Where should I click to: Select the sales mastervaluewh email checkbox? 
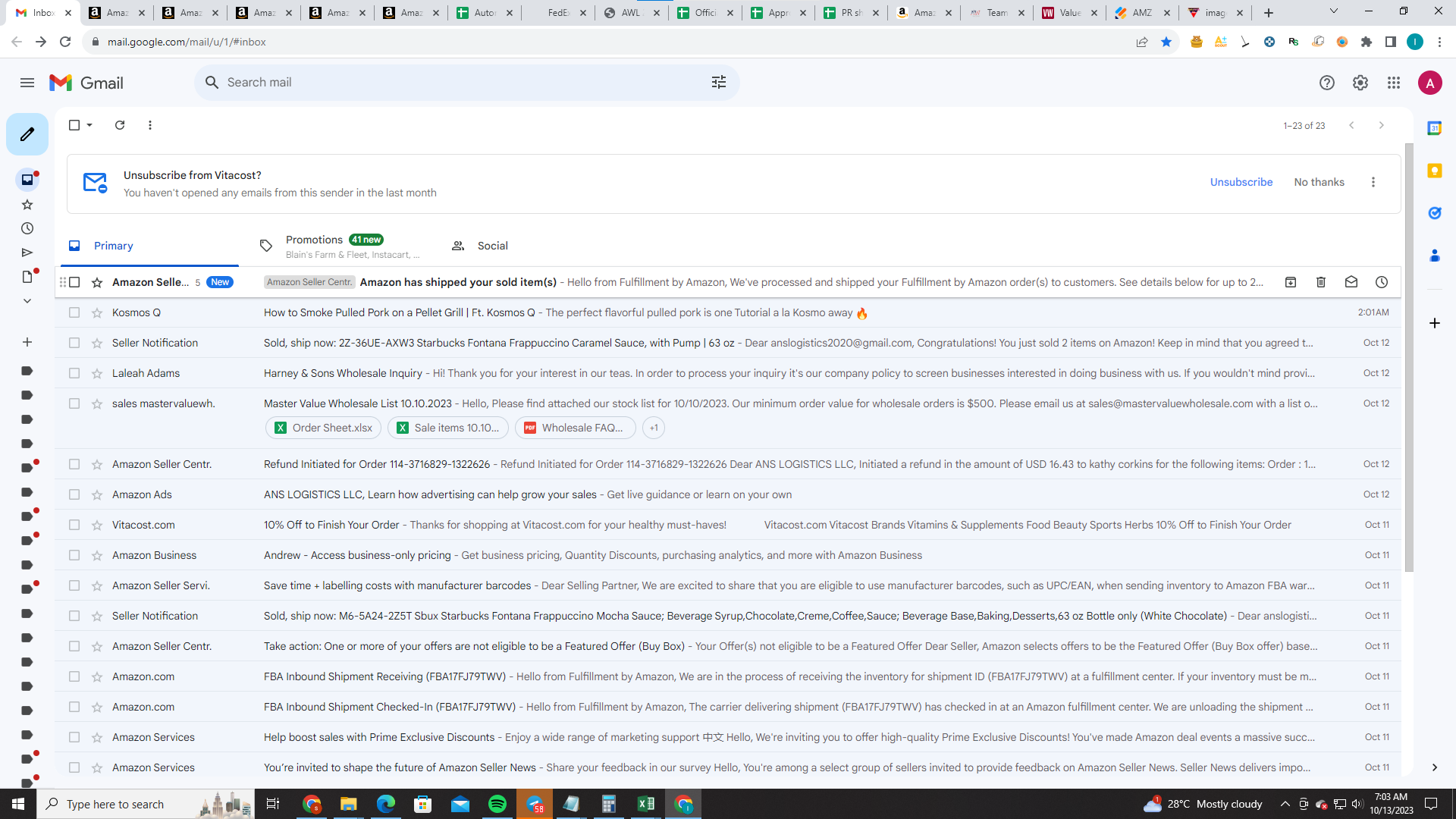(x=74, y=403)
